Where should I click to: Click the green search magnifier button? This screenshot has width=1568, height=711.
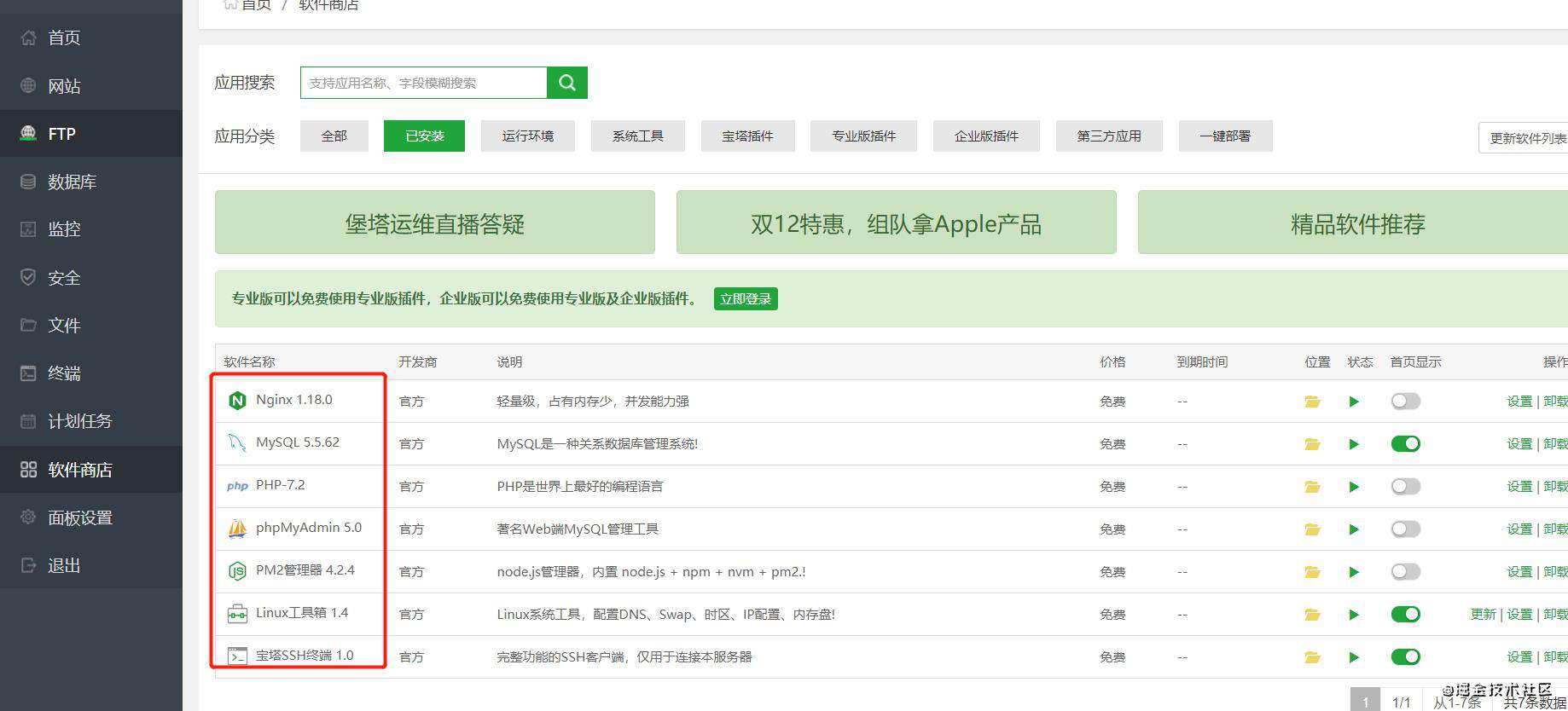coord(567,83)
